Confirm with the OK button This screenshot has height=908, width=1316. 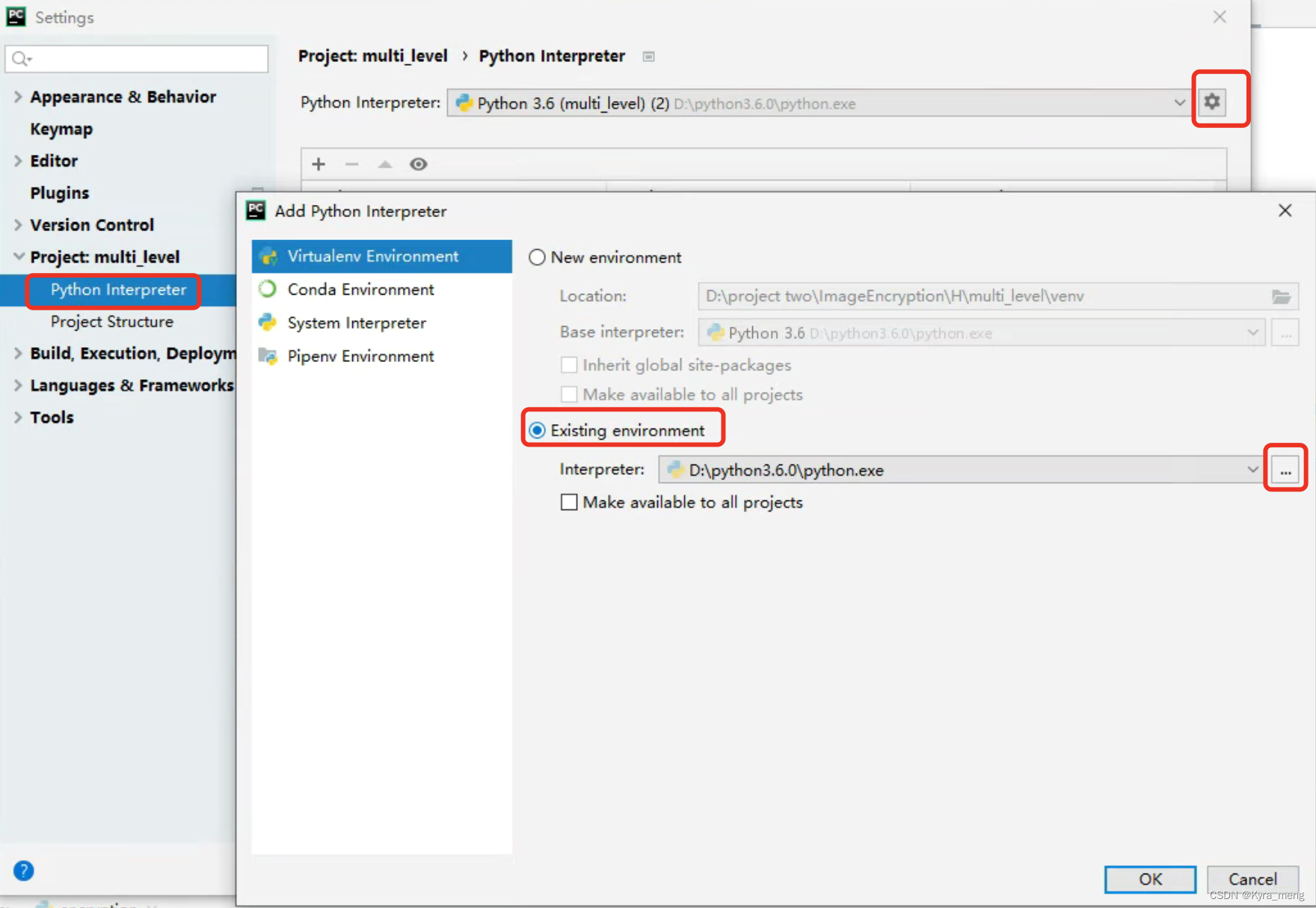click(1149, 879)
